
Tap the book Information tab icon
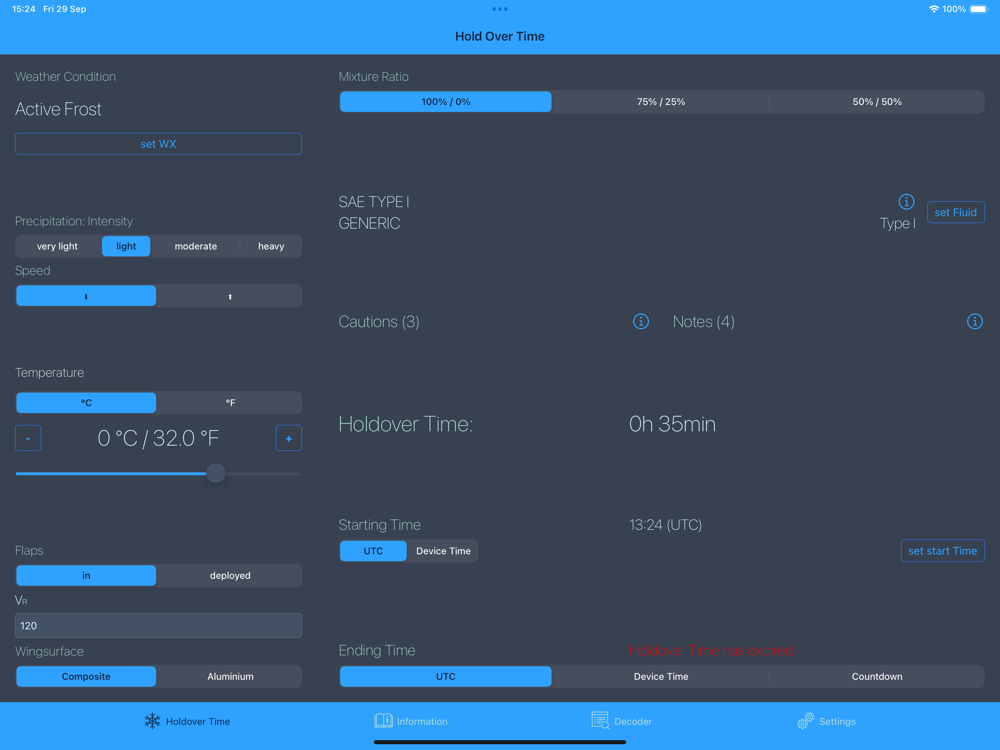[383, 721]
